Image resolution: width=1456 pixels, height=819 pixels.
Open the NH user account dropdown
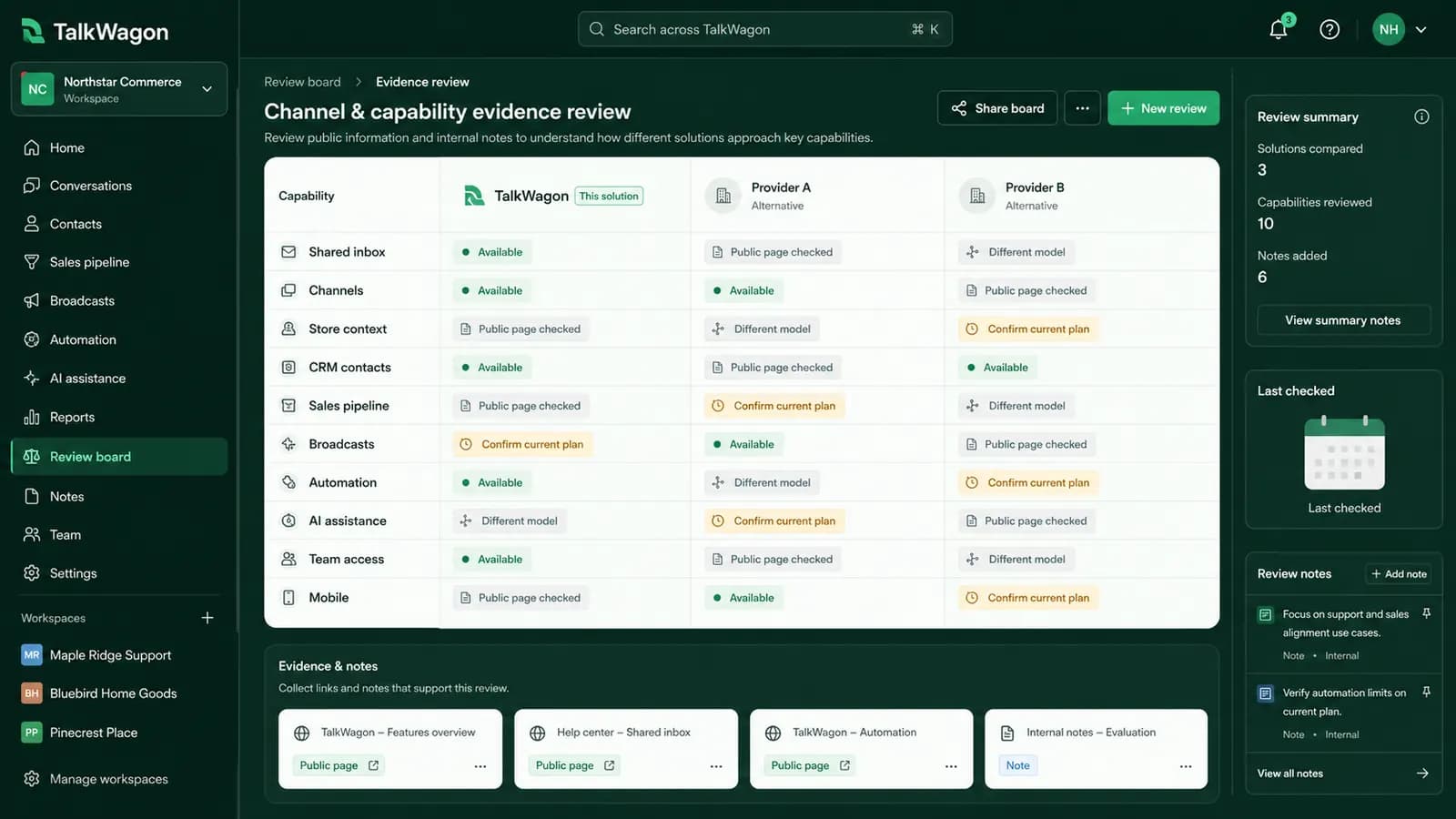pyautogui.click(x=1421, y=30)
